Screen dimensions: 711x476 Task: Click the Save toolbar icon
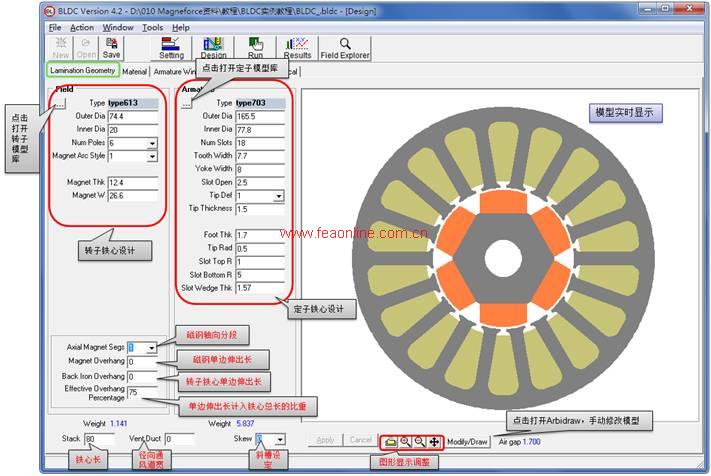click(112, 48)
